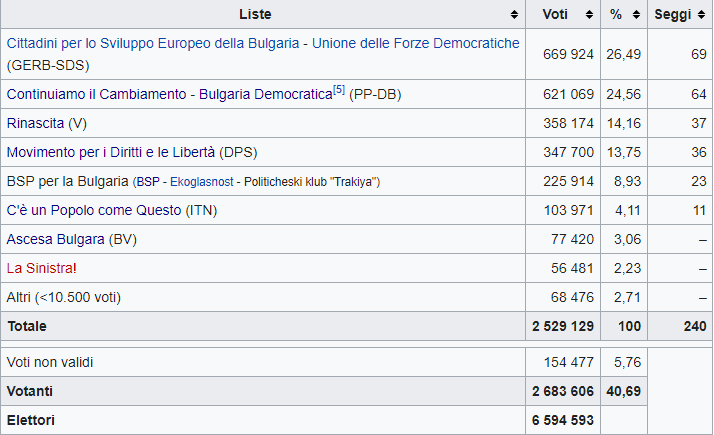
Task: Sort table by Liste column arrows
Action: tap(514, 15)
